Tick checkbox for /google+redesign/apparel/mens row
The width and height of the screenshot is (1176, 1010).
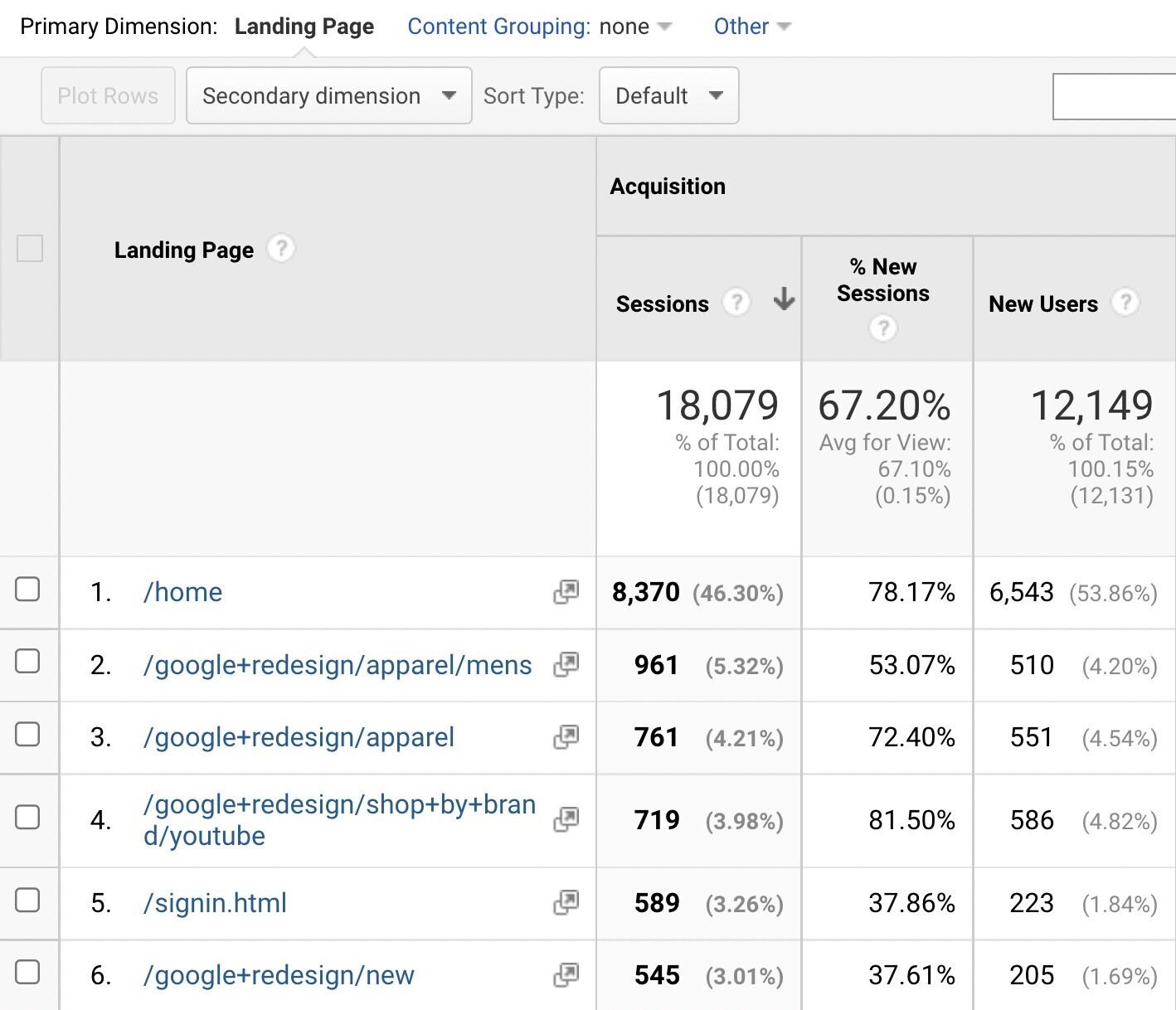[x=27, y=661]
